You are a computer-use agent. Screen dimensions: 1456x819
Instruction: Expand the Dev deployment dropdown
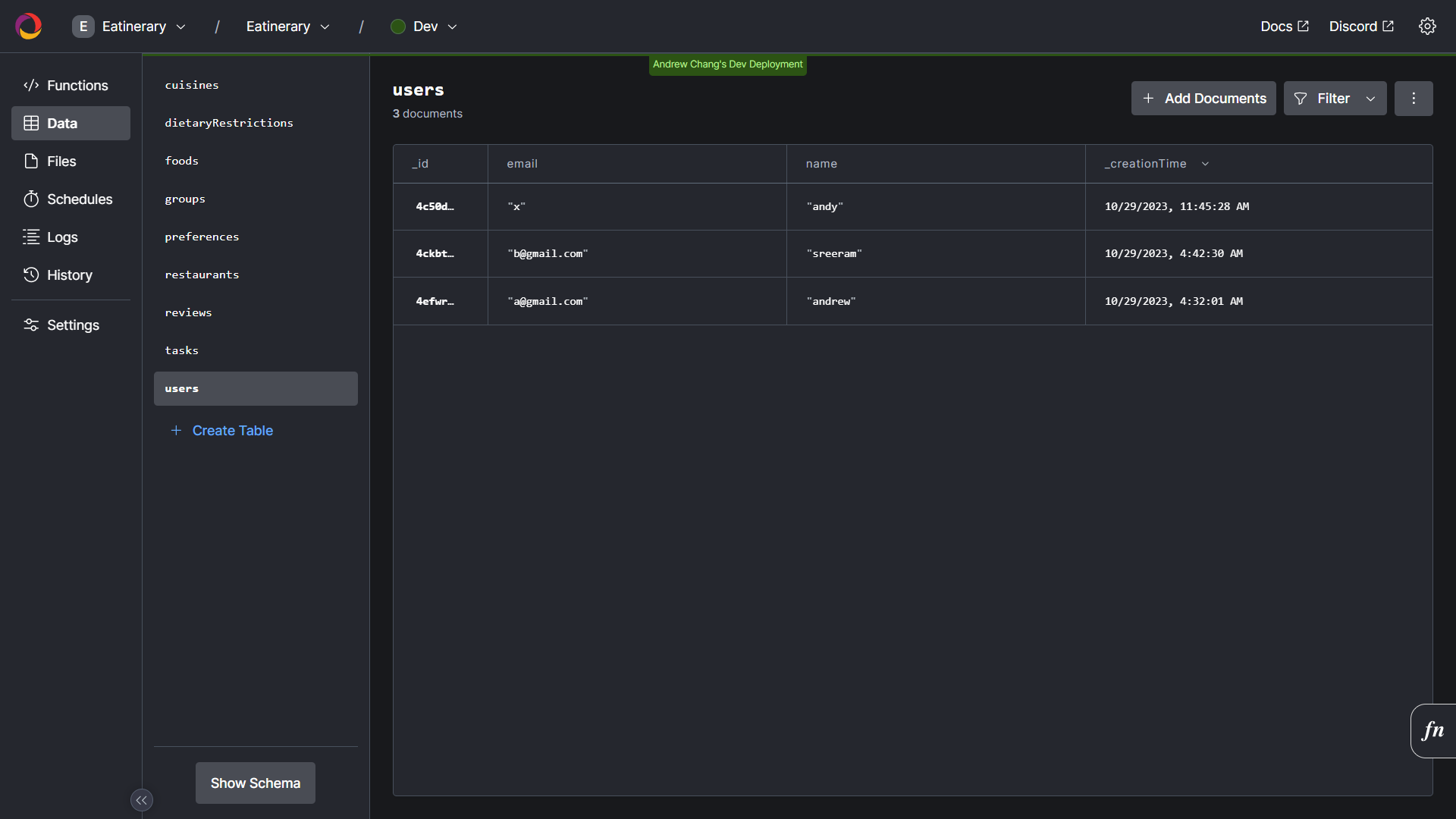[x=425, y=27]
